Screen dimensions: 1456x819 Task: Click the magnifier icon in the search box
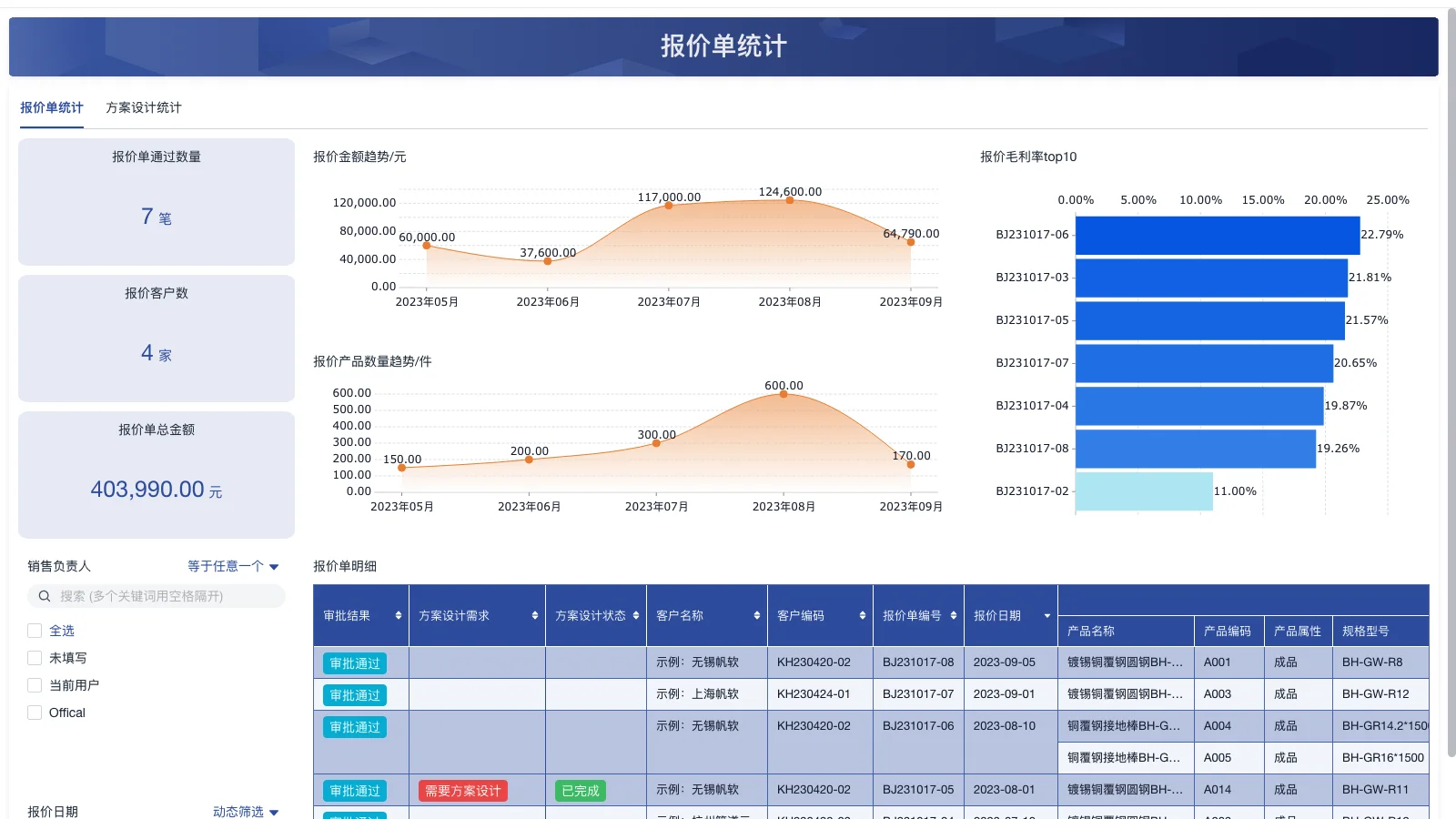point(44,596)
